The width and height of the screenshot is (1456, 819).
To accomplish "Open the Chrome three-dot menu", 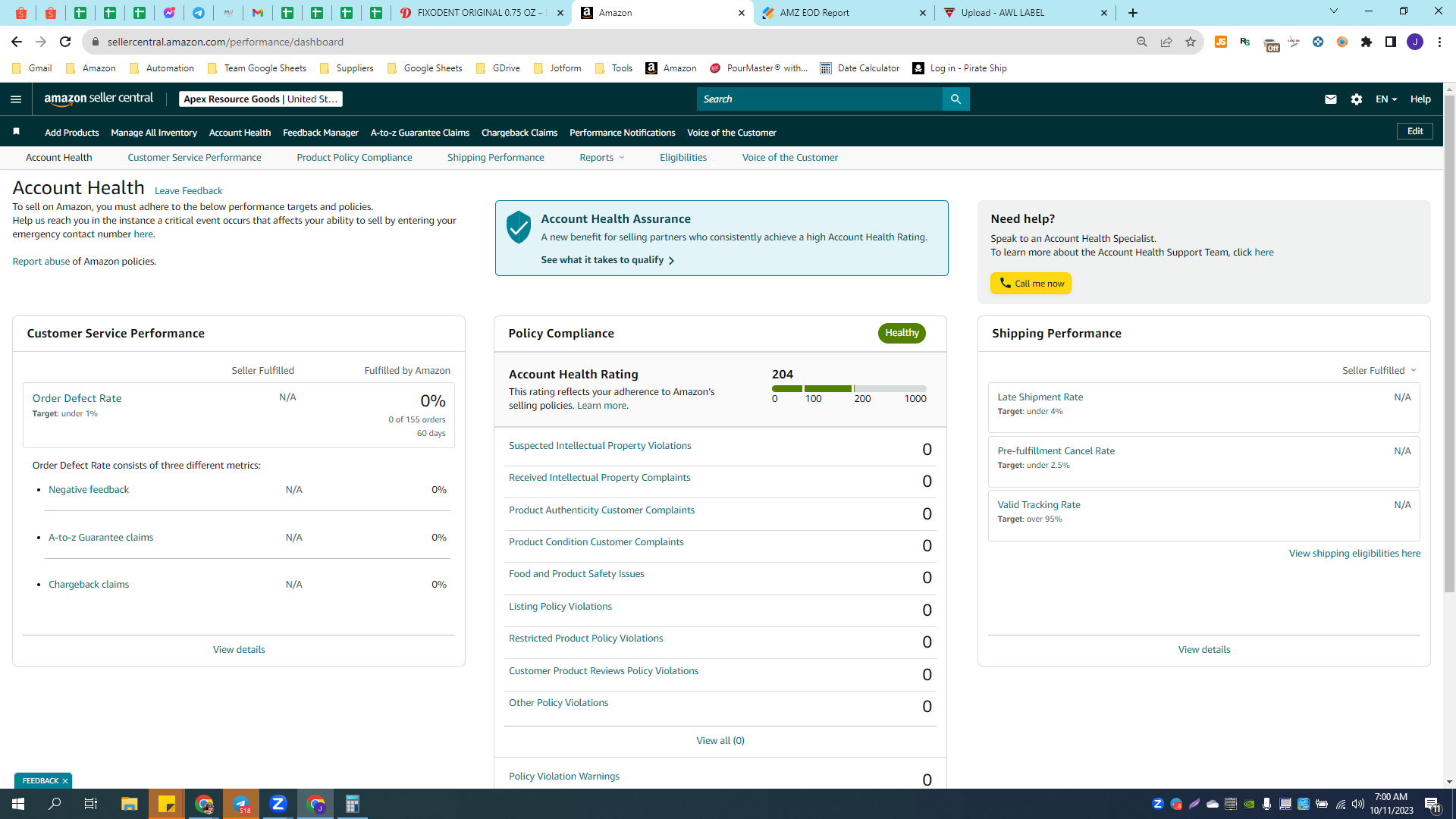I will pyautogui.click(x=1439, y=42).
